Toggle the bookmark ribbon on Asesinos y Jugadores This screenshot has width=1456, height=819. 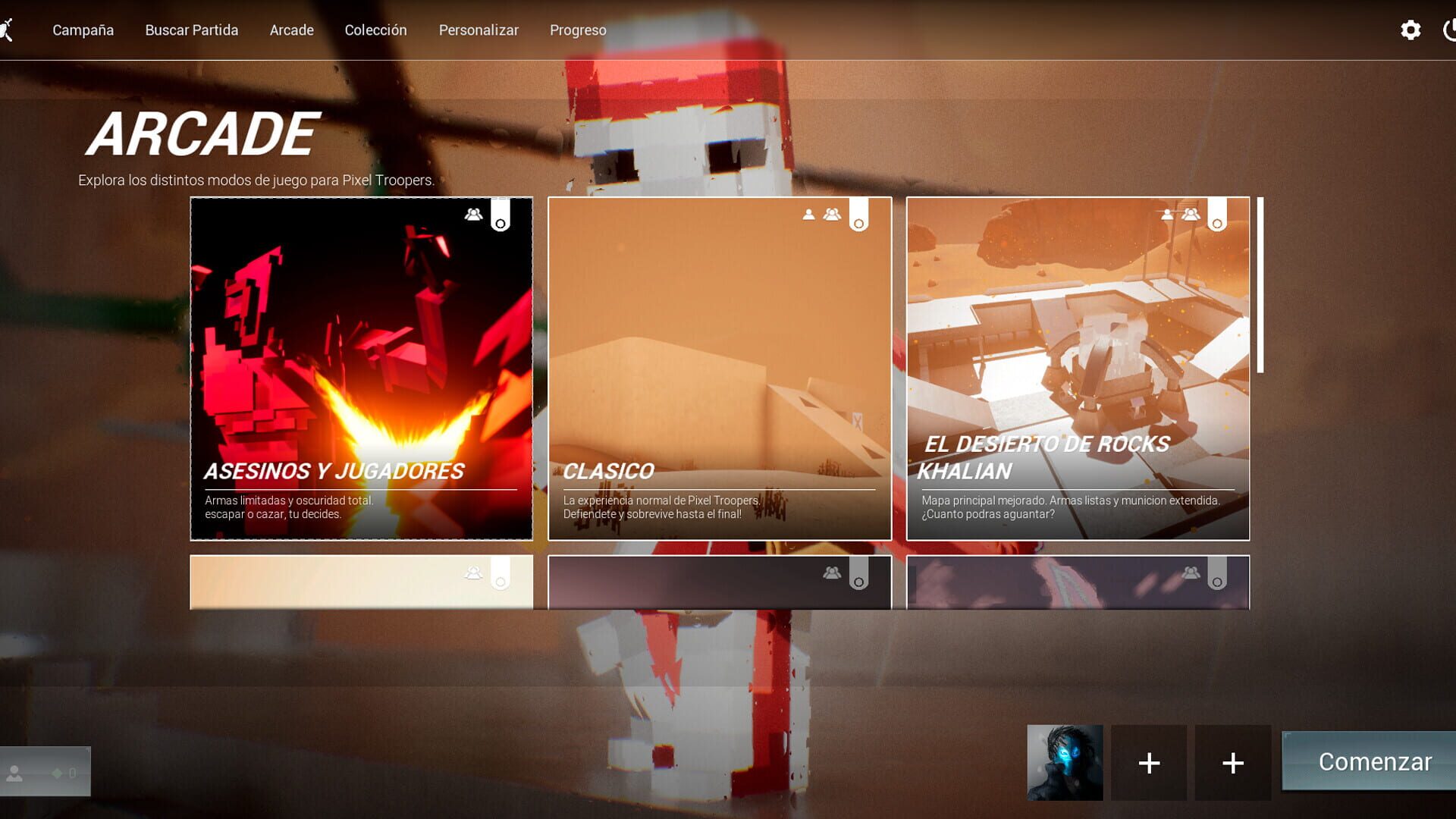[x=500, y=215]
